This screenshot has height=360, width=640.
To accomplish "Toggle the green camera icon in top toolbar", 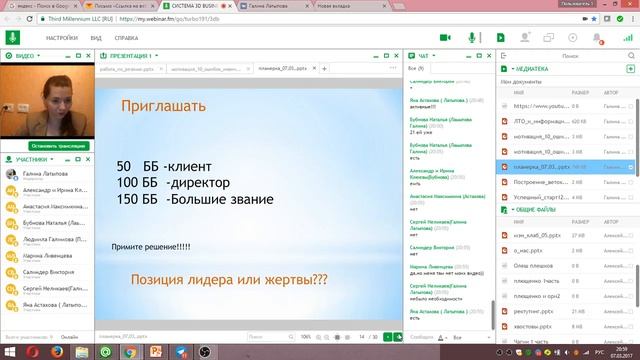I will point(445,38).
